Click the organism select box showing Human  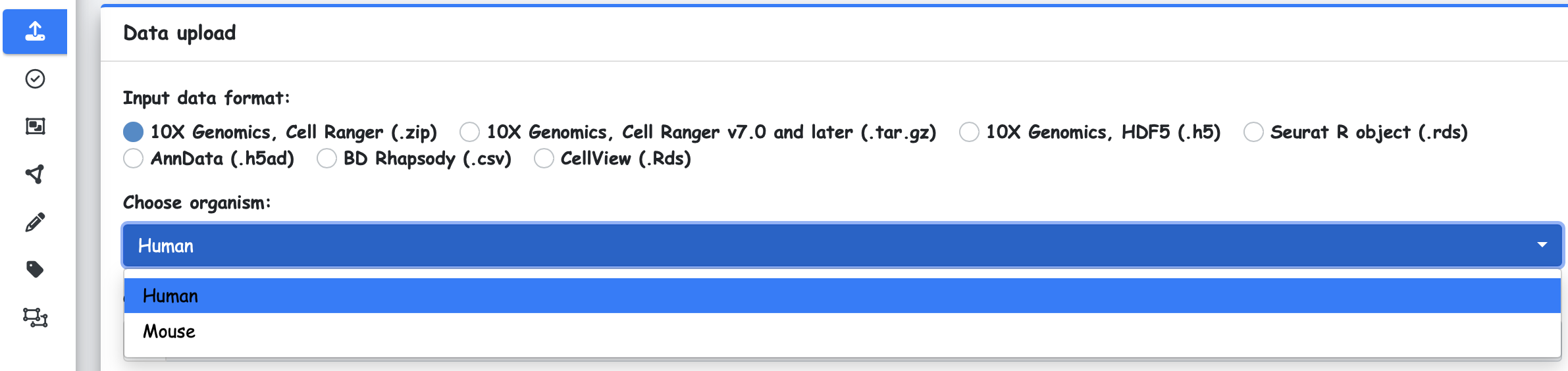point(790,245)
